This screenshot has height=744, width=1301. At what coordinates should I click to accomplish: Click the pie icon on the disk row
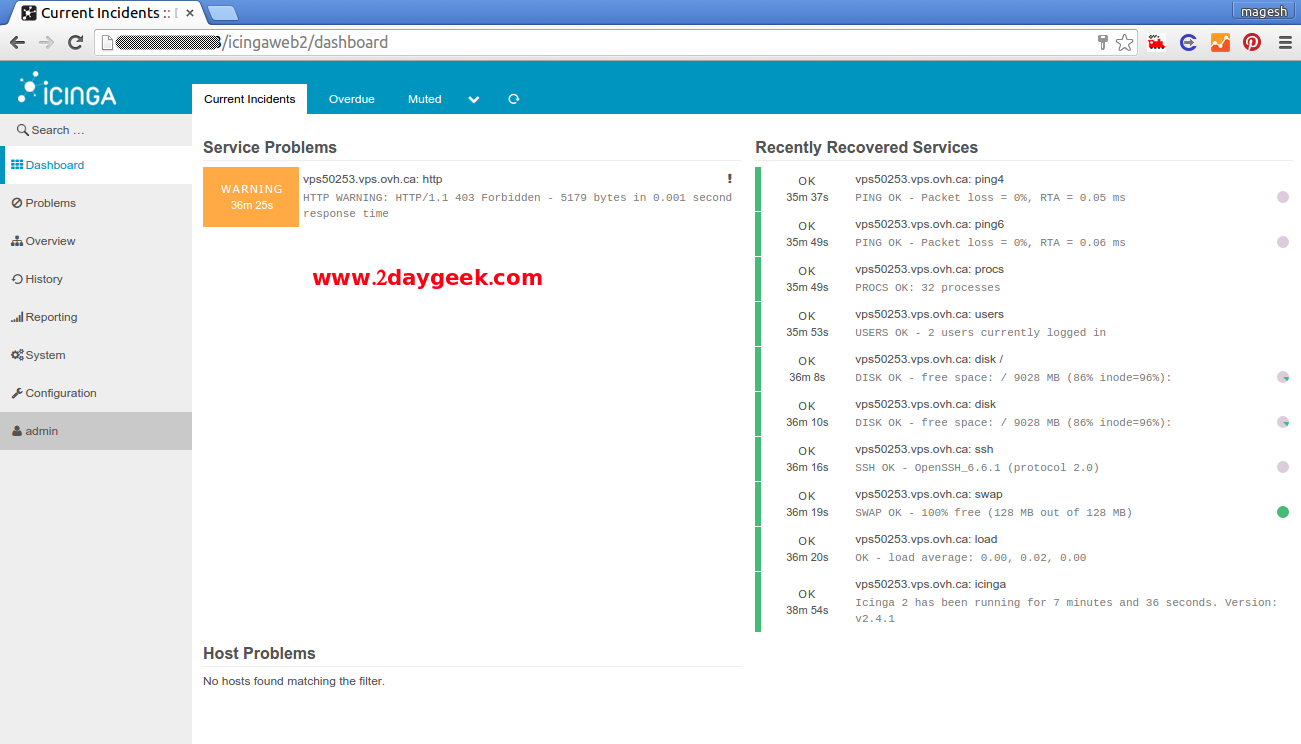[1283, 422]
